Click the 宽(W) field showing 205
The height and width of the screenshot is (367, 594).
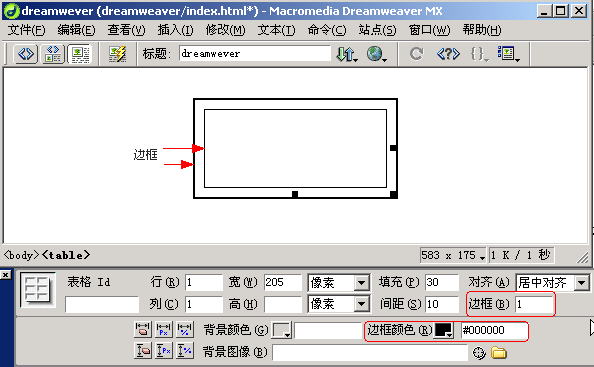click(x=283, y=283)
